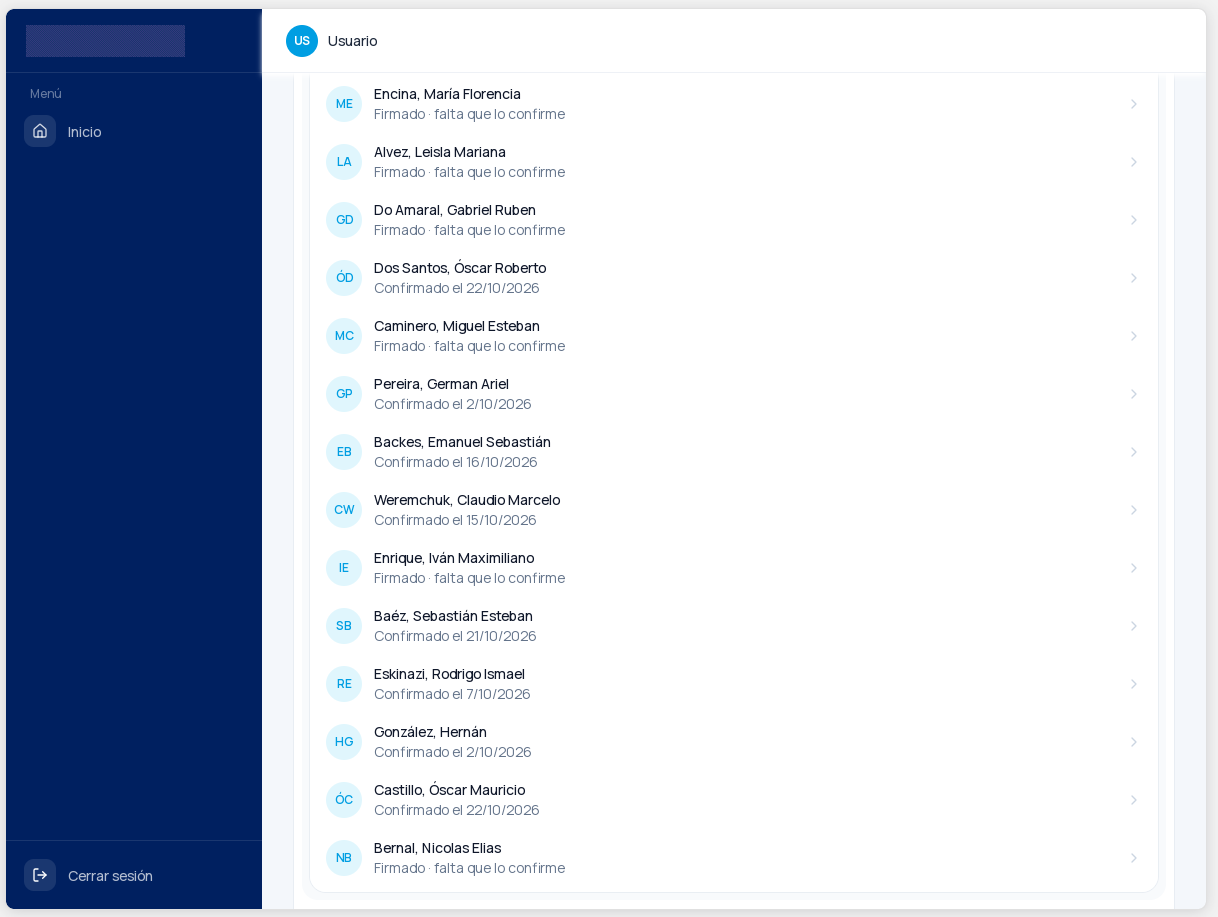Click the Cerrar sesión logout icon

(x=40, y=875)
